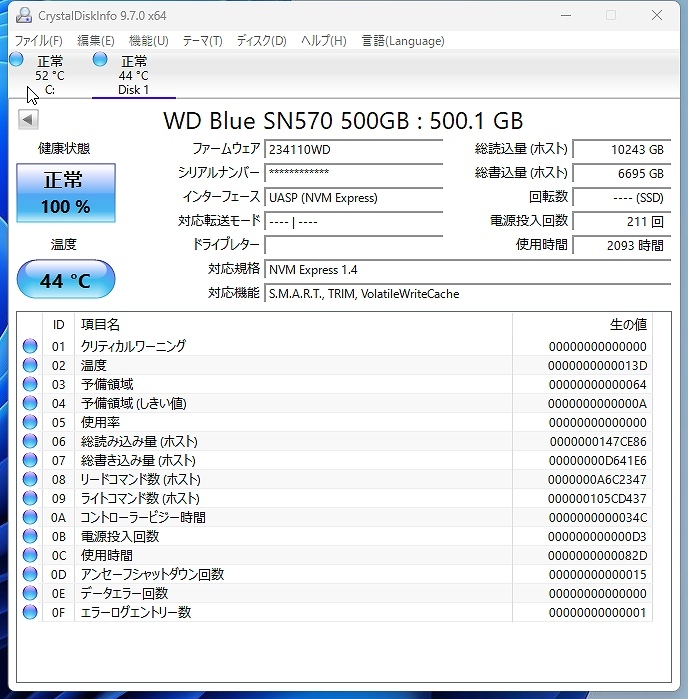Click the interface field UASP (NVM Express)
The height and width of the screenshot is (699, 688).
(x=354, y=197)
